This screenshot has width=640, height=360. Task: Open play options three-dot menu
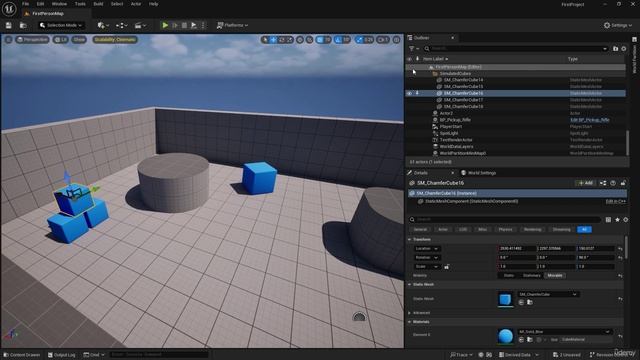tap(203, 25)
